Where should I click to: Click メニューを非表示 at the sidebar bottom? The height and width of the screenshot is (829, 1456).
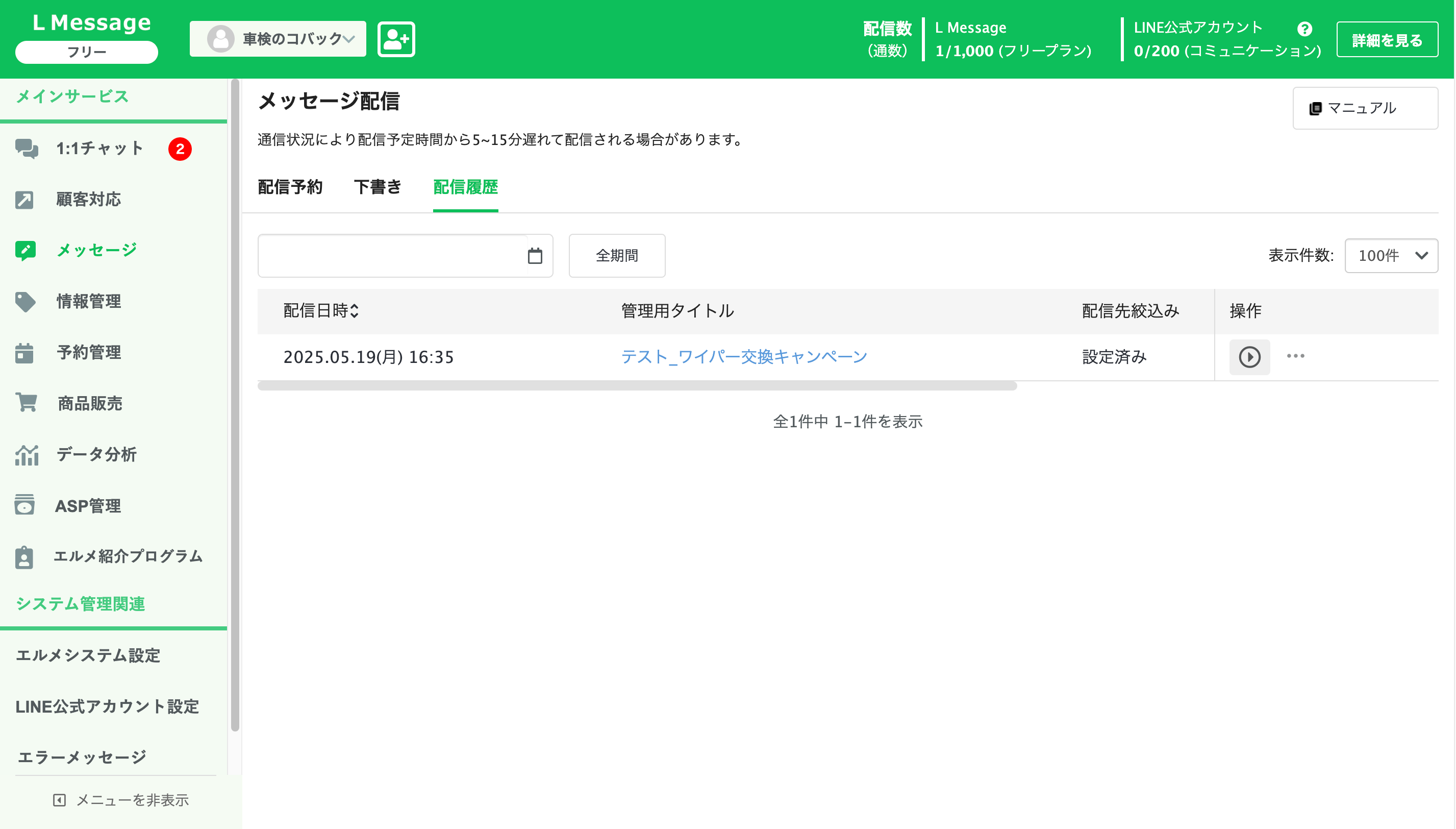coord(120,800)
